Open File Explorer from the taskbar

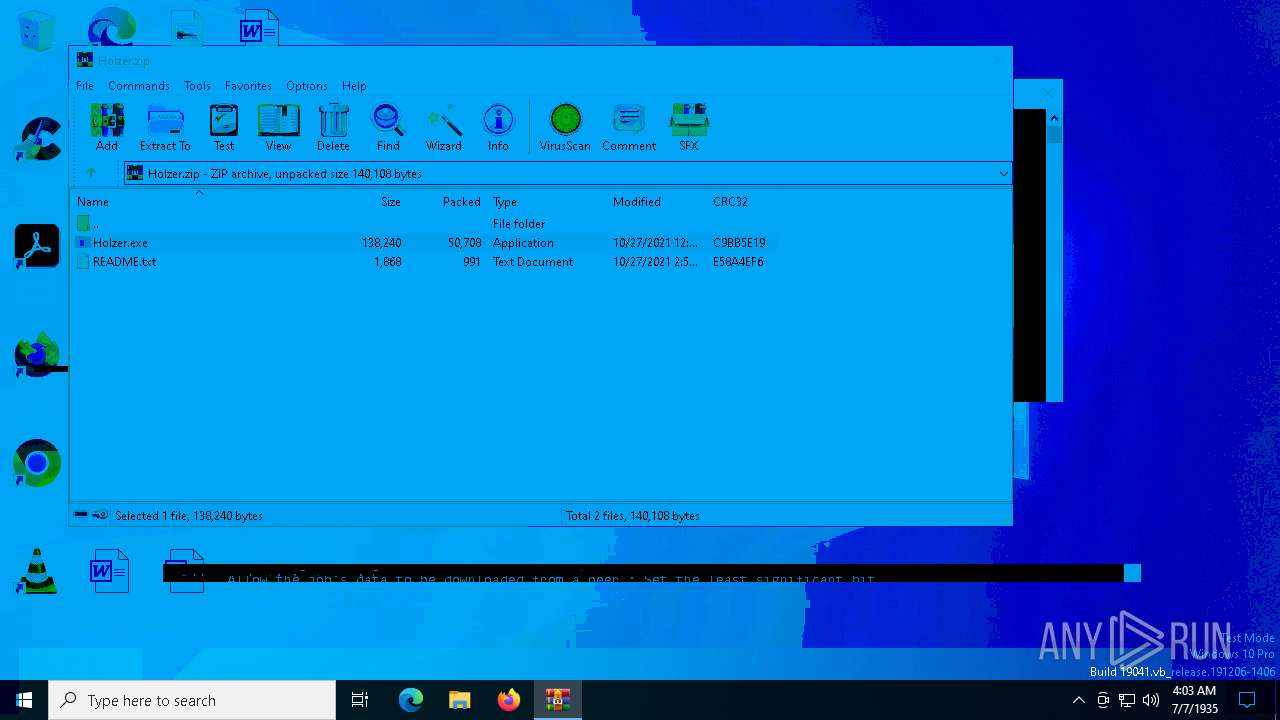pos(460,700)
